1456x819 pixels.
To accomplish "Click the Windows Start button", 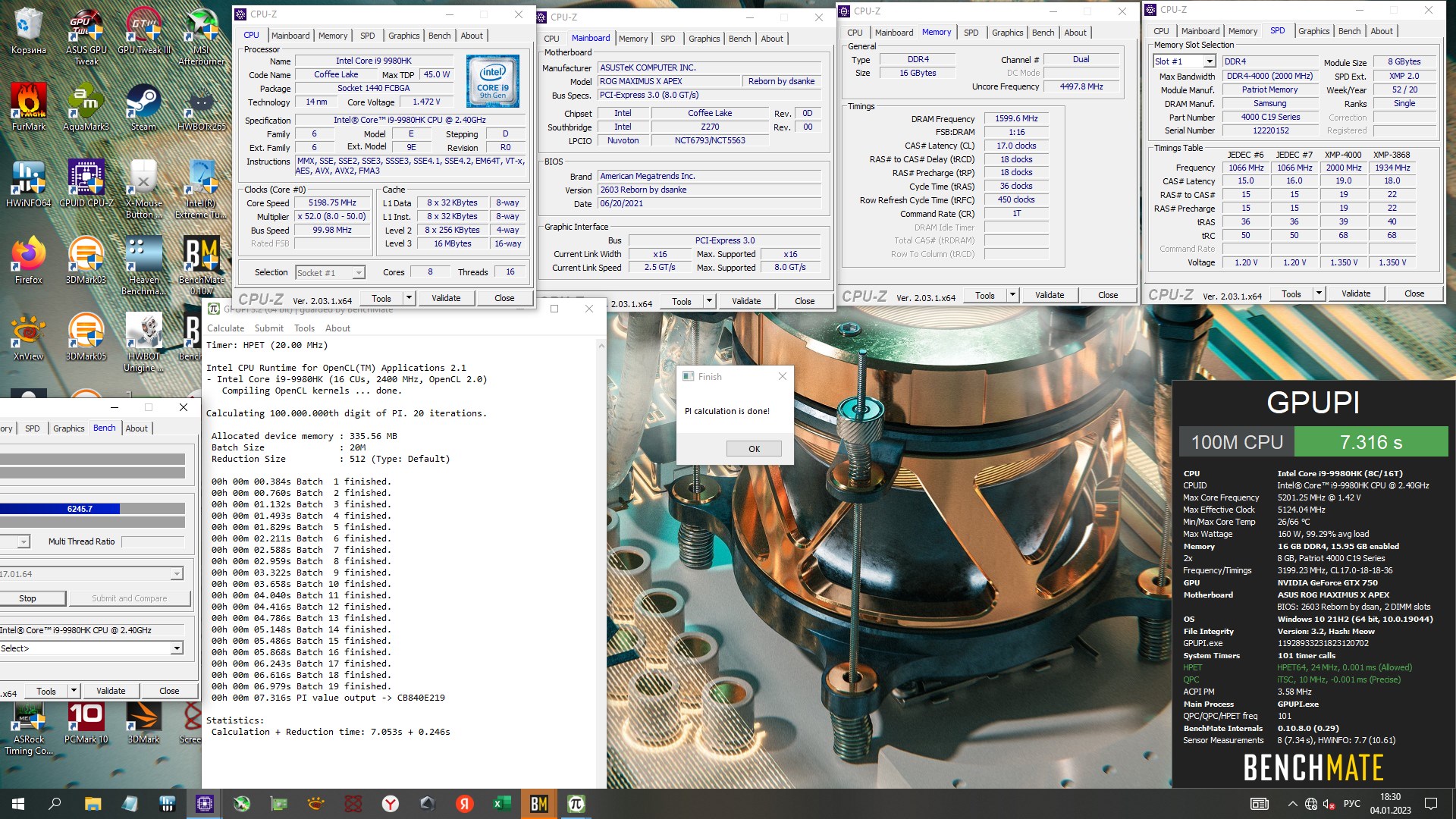I will tap(18, 804).
